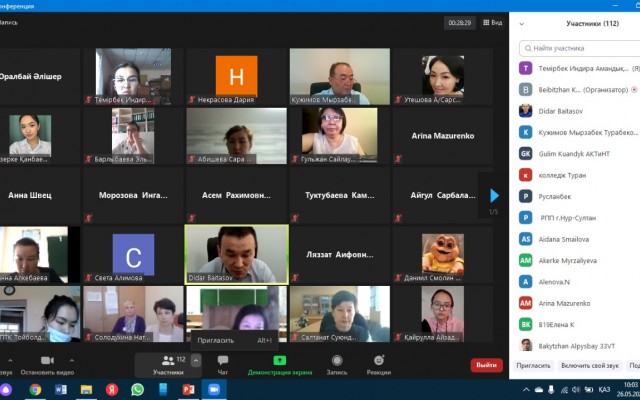The image size is (640, 400).
Task: Start recording with the Запись button
Action: pos(339,364)
